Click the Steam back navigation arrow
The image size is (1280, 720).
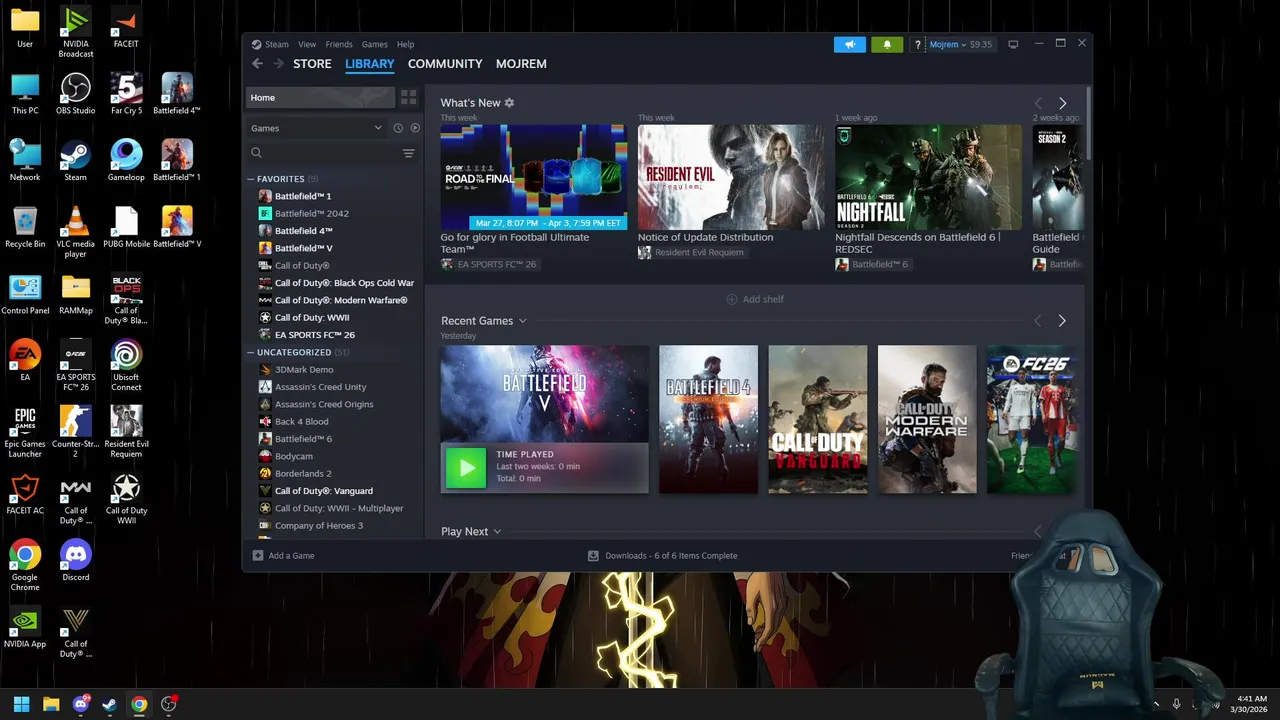tap(257, 64)
